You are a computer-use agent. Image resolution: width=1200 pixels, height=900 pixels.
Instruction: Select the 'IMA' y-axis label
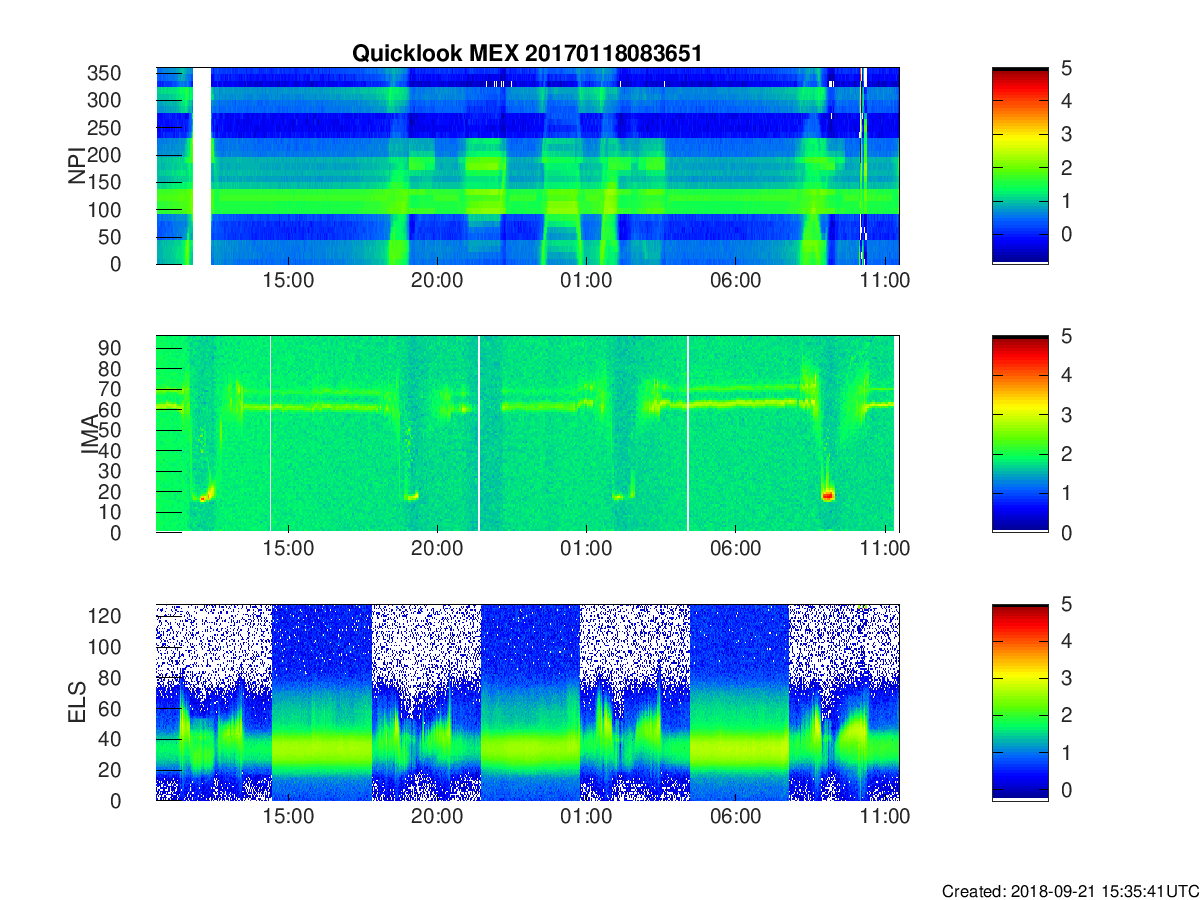[89, 435]
